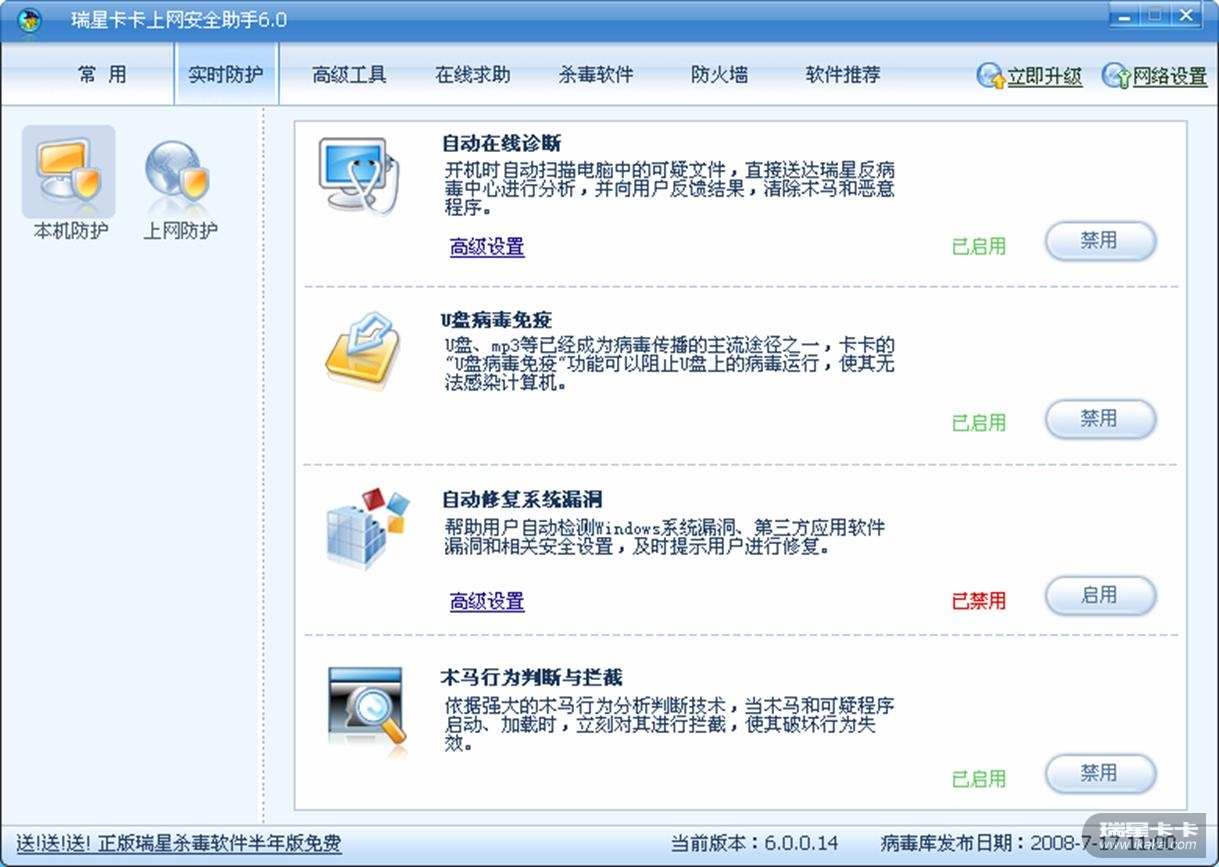The height and width of the screenshot is (867, 1219).
Task: Switch to the 实时防护 tab
Action: tap(226, 75)
